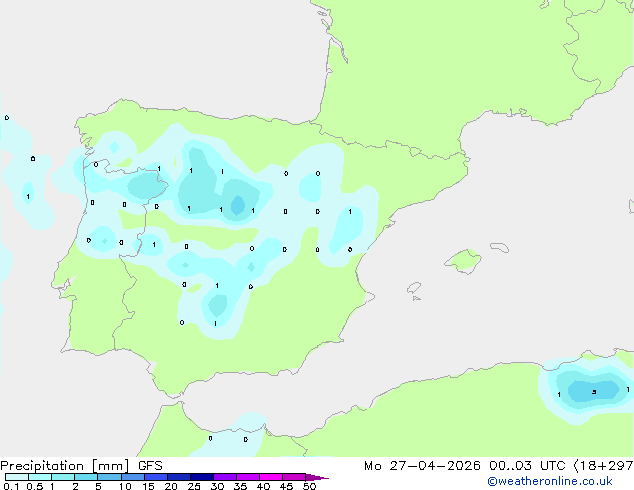Image resolution: width=634 pixels, height=490 pixels.
Task: Click the legend value '10'
Action: pyautogui.click(x=125, y=486)
